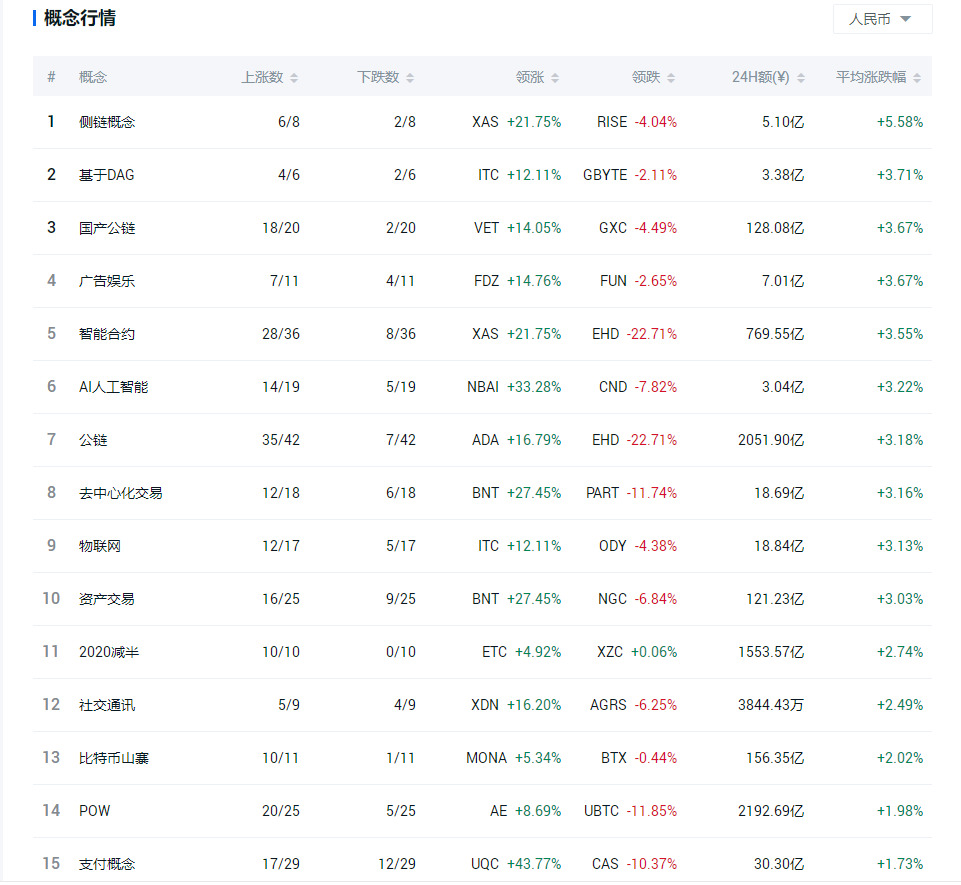
Task: Select the POW concept
Action: point(94,811)
